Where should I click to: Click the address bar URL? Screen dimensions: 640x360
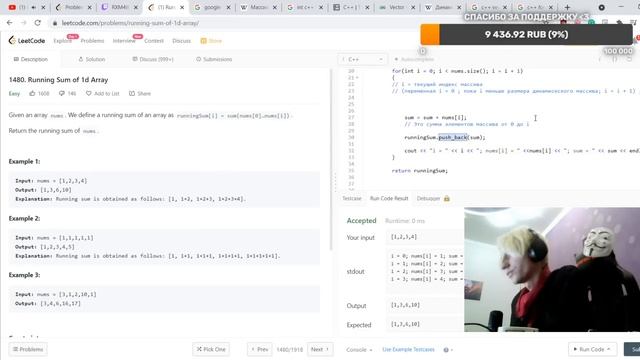click(x=130, y=23)
